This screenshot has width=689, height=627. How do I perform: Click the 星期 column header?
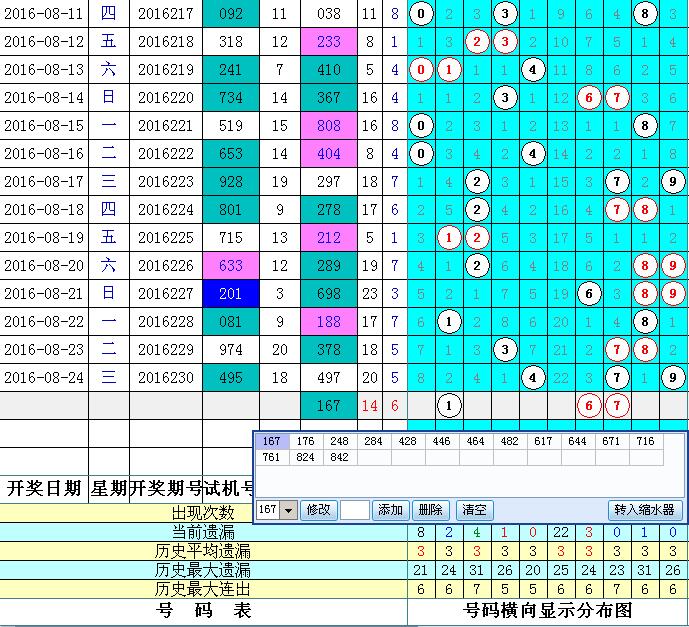(x=109, y=488)
